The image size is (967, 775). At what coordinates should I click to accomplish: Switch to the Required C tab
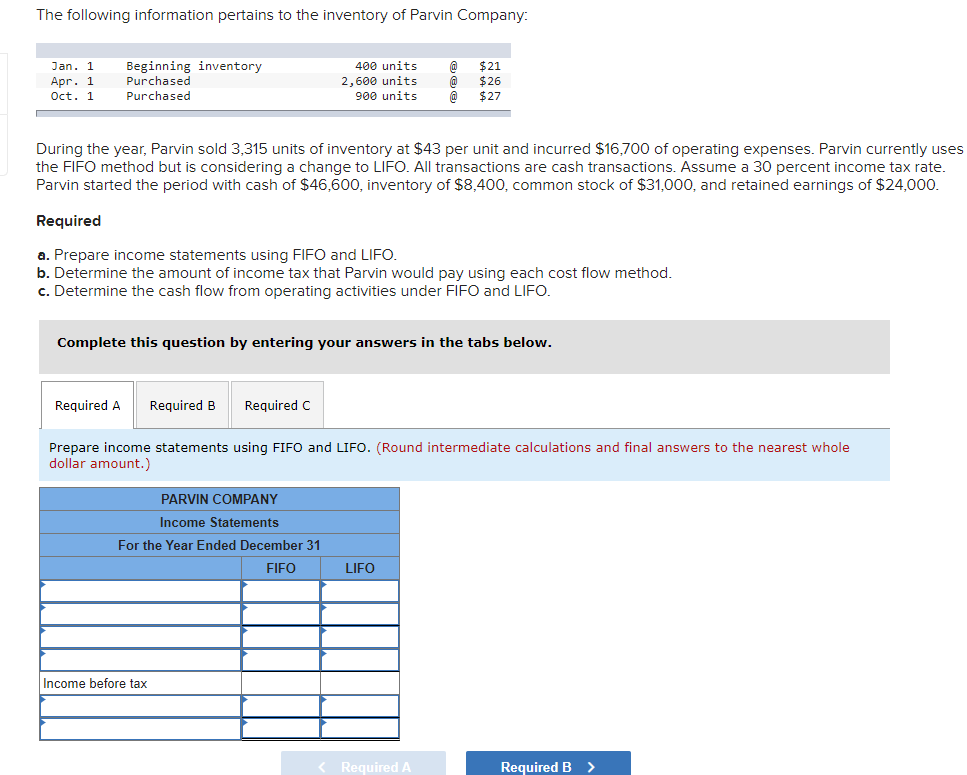coord(278,405)
